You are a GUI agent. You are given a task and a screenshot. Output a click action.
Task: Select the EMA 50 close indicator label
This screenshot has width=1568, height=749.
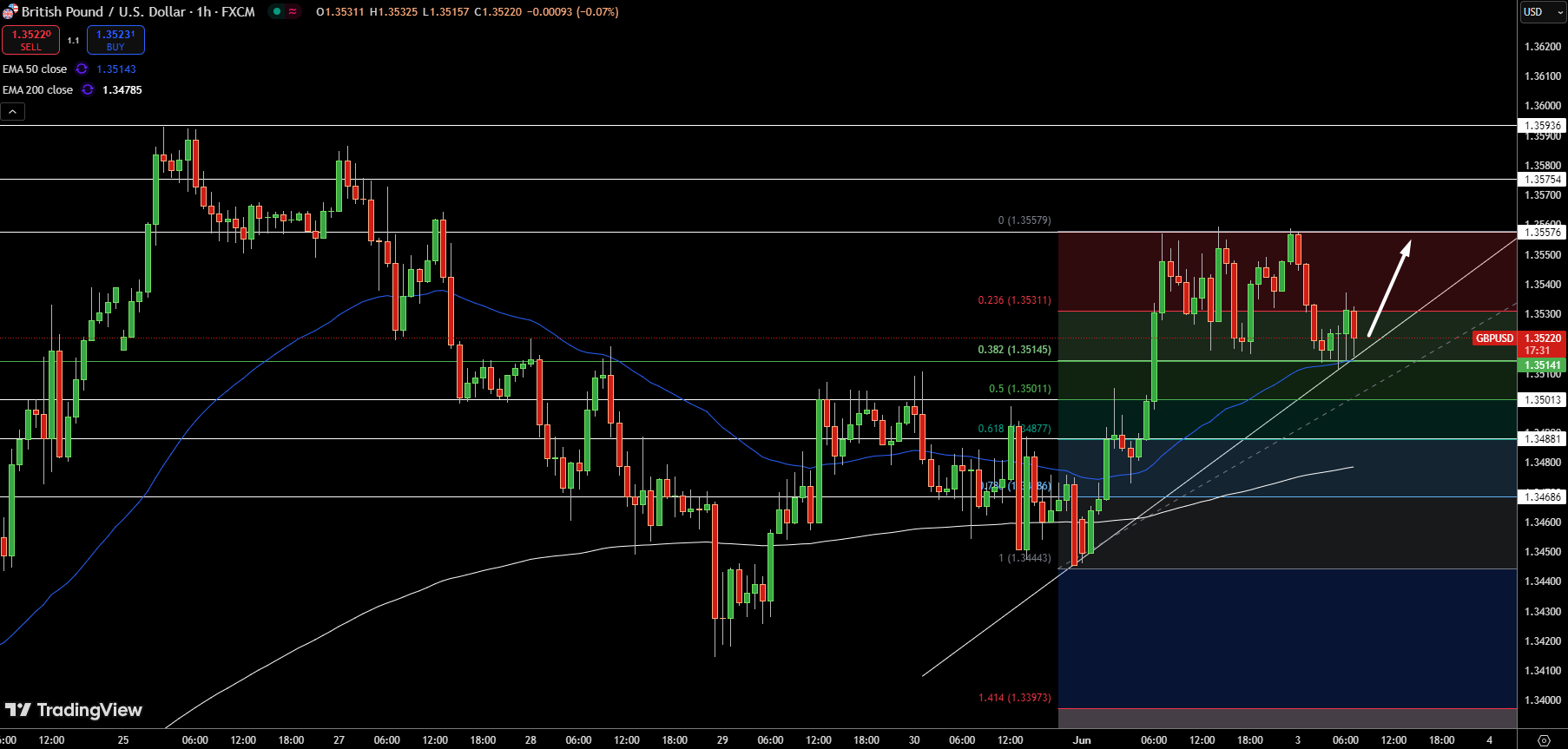click(x=35, y=69)
